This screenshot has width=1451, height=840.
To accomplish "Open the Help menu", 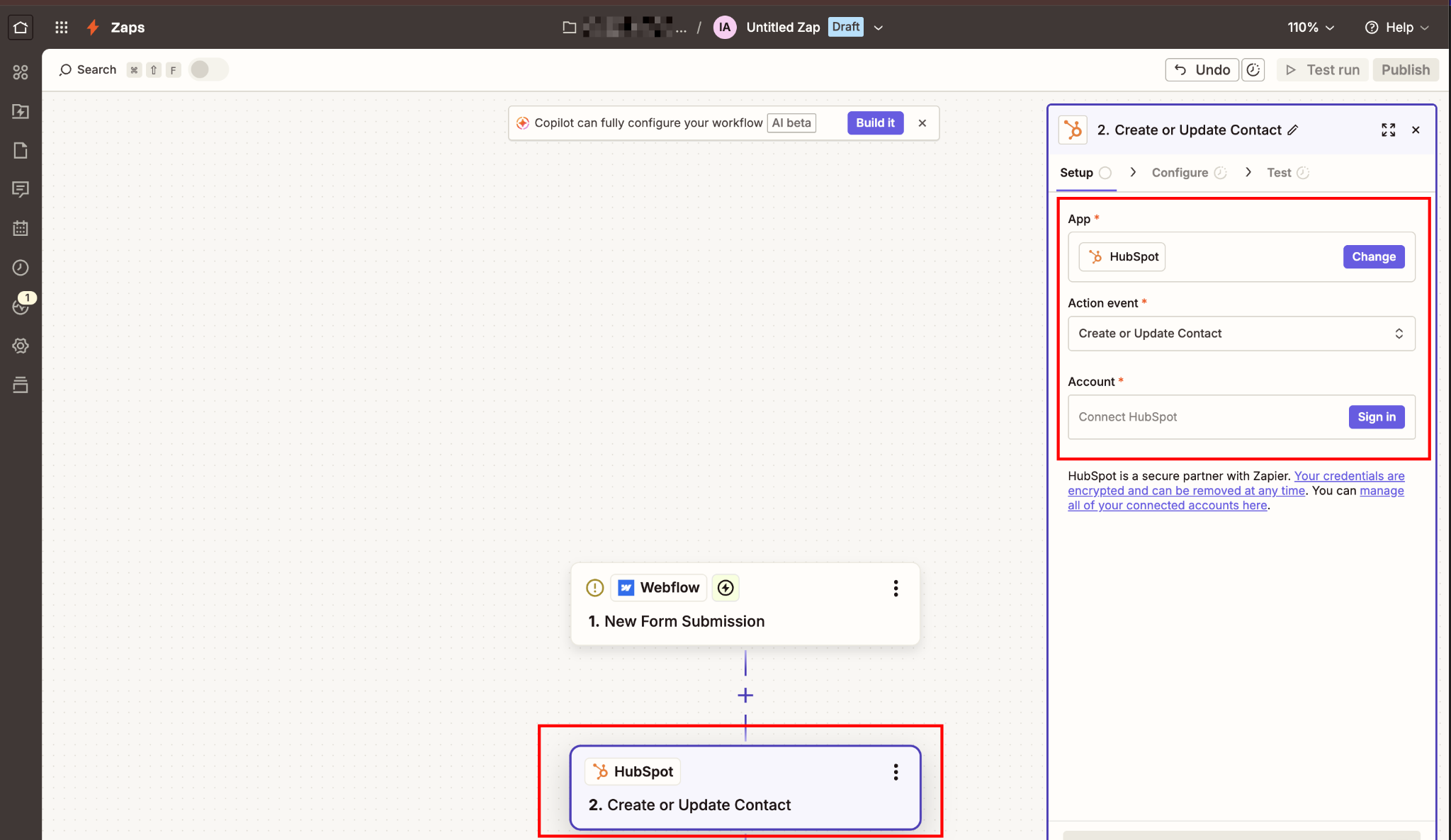I will click(x=1396, y=27).
